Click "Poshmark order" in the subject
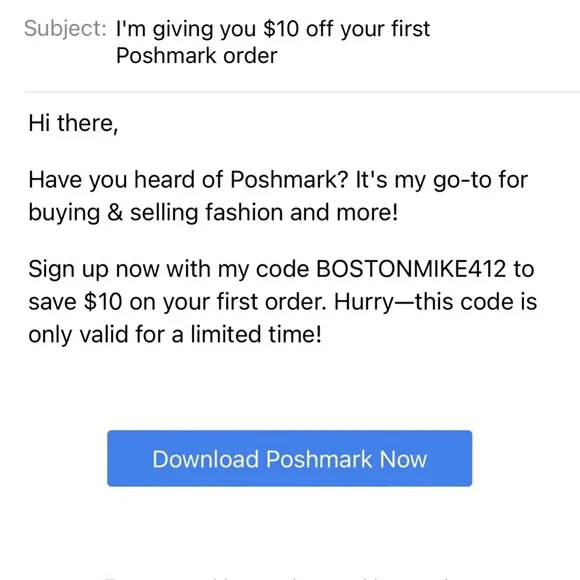This screenshot has width=580, height=580. pos(196,56)
